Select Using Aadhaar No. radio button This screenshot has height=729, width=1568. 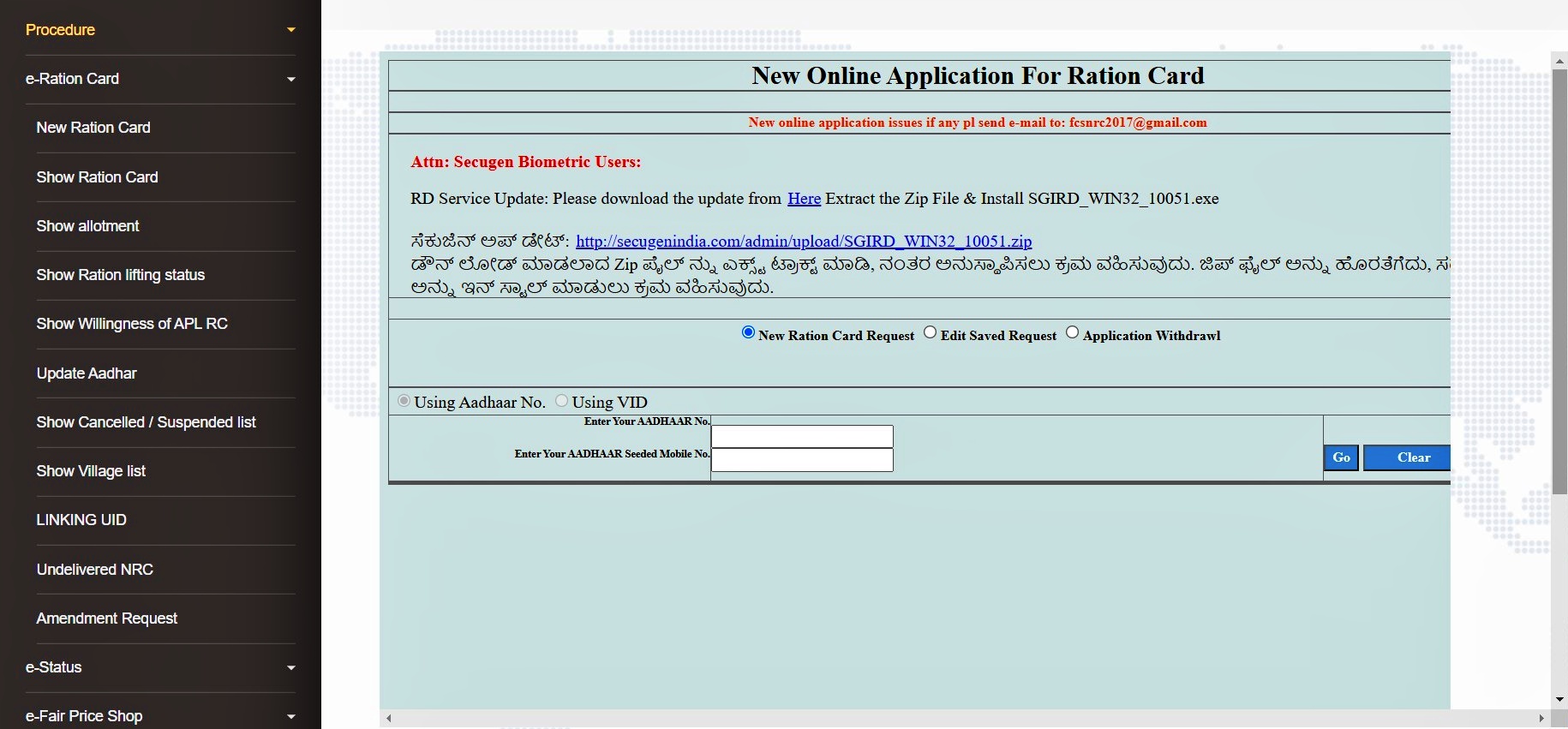(404, 400)
